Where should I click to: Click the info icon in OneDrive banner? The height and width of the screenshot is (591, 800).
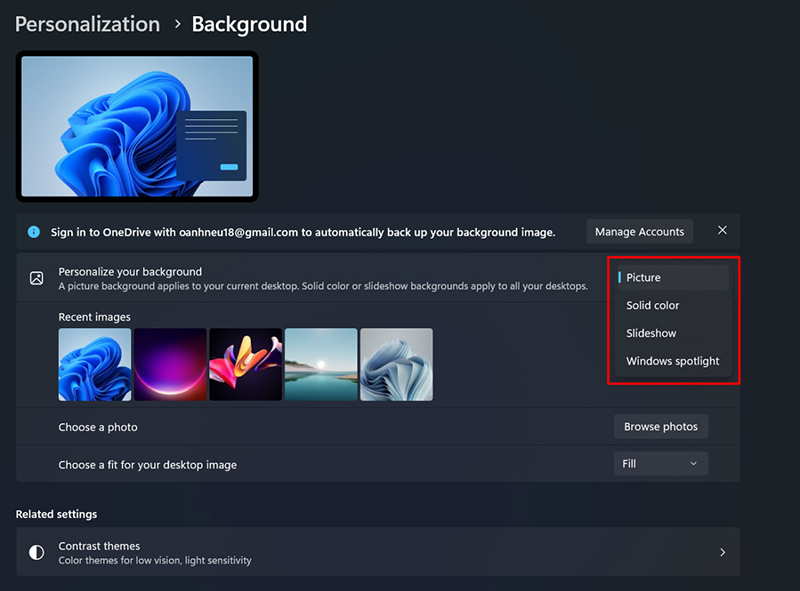[x=33, y=232]
